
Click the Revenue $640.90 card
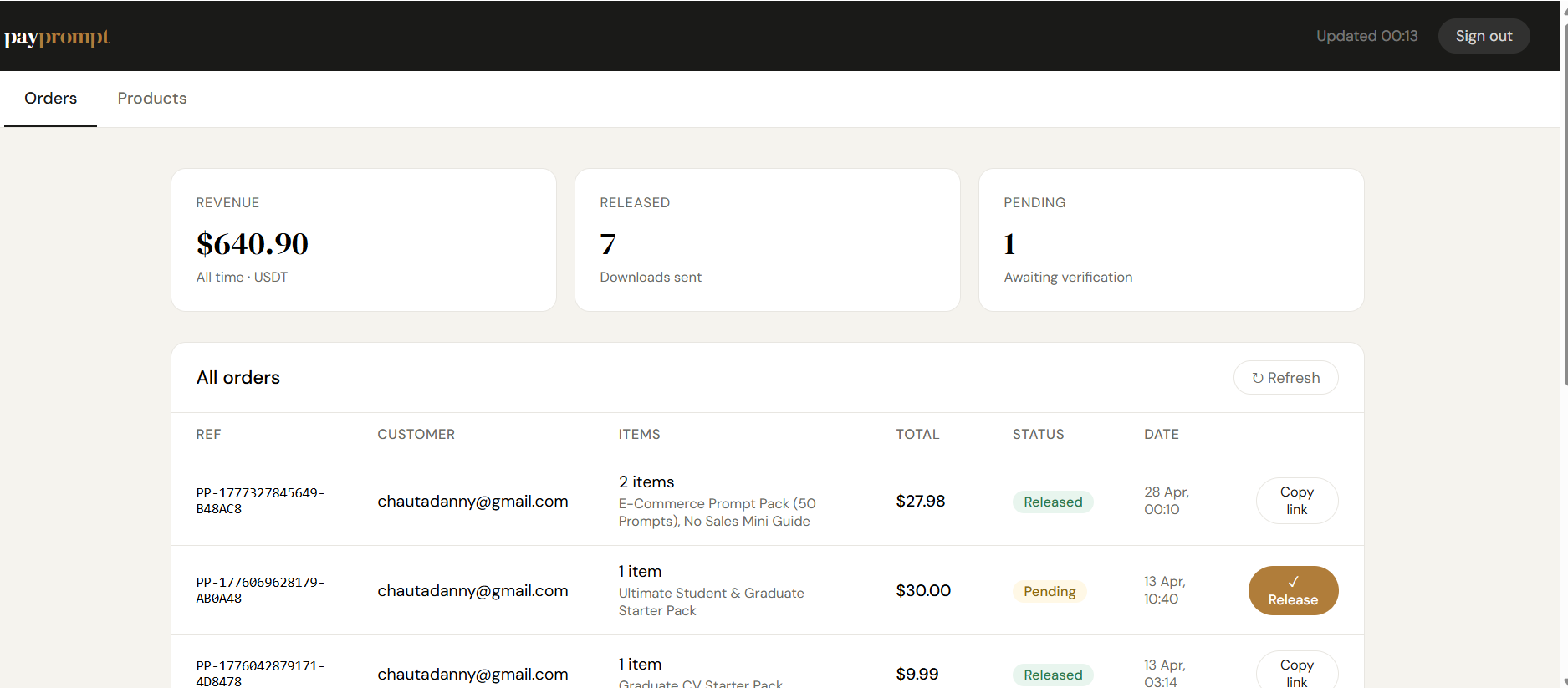[364, 240]
